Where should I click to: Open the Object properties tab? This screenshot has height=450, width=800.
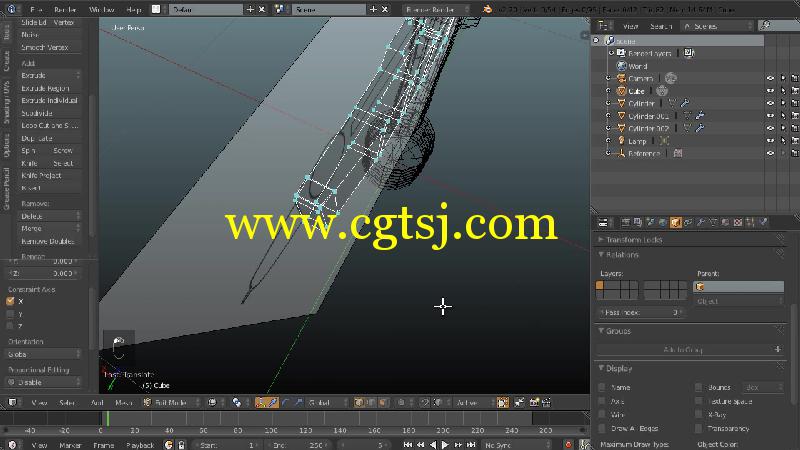pos(676,222)
